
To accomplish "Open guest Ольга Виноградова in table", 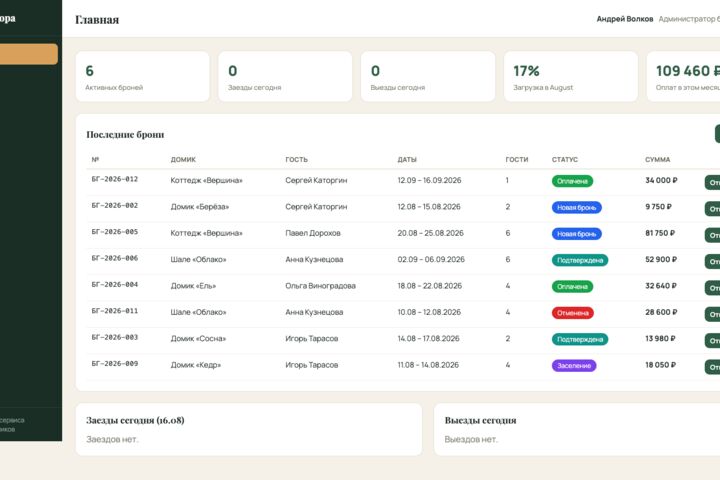I will (321, 286).
